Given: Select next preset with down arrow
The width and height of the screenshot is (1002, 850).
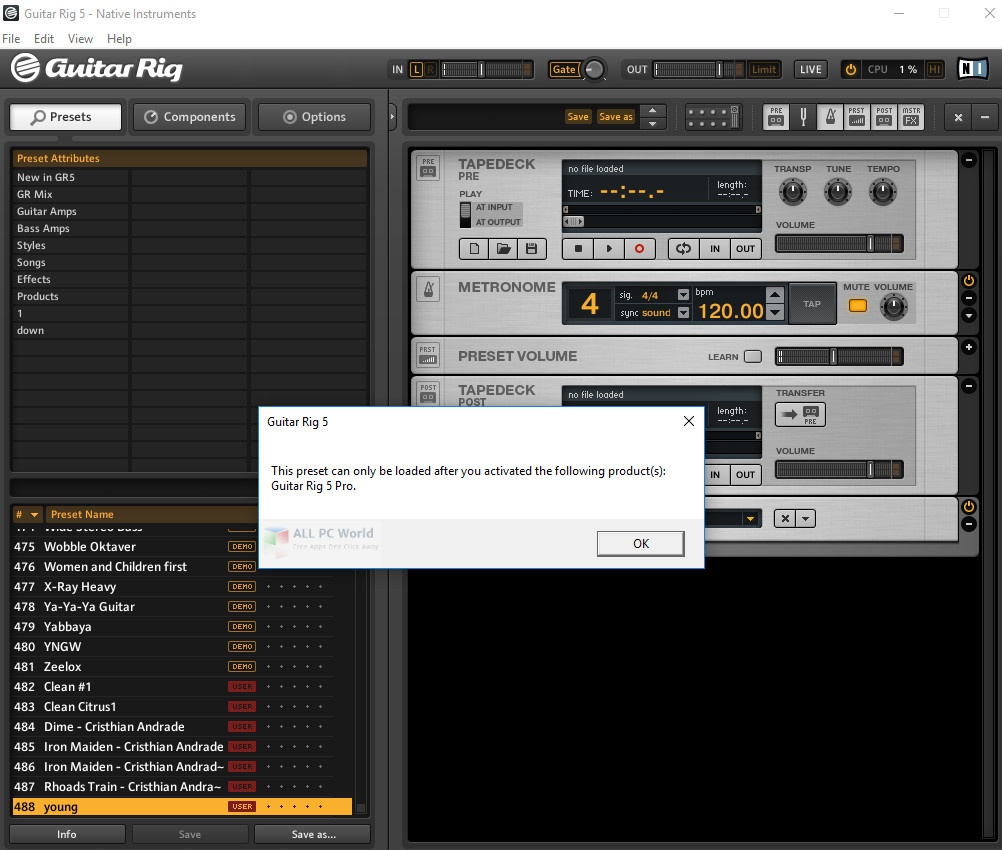Looking at the screenshot, I should pos(652,124).
